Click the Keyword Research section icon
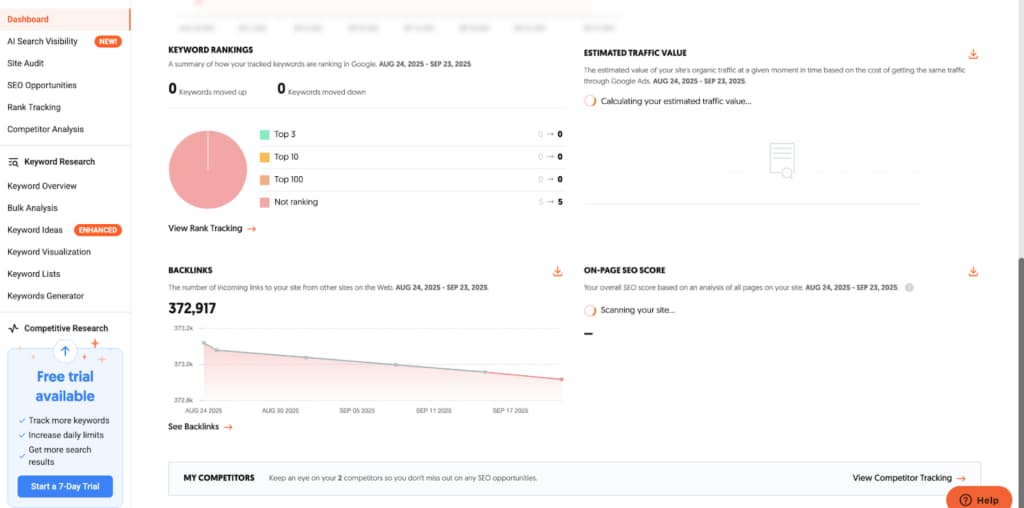The image size is (1024, 508). [13, 162]
